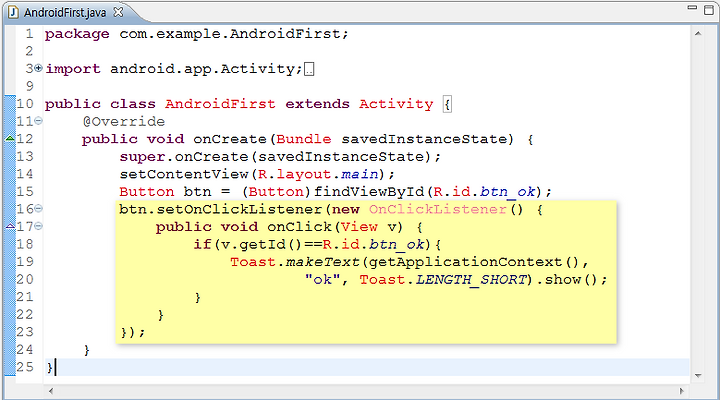Click the '@Override' annotation
The width and height of the screenshot is (720, 400).
click(124, 121)
